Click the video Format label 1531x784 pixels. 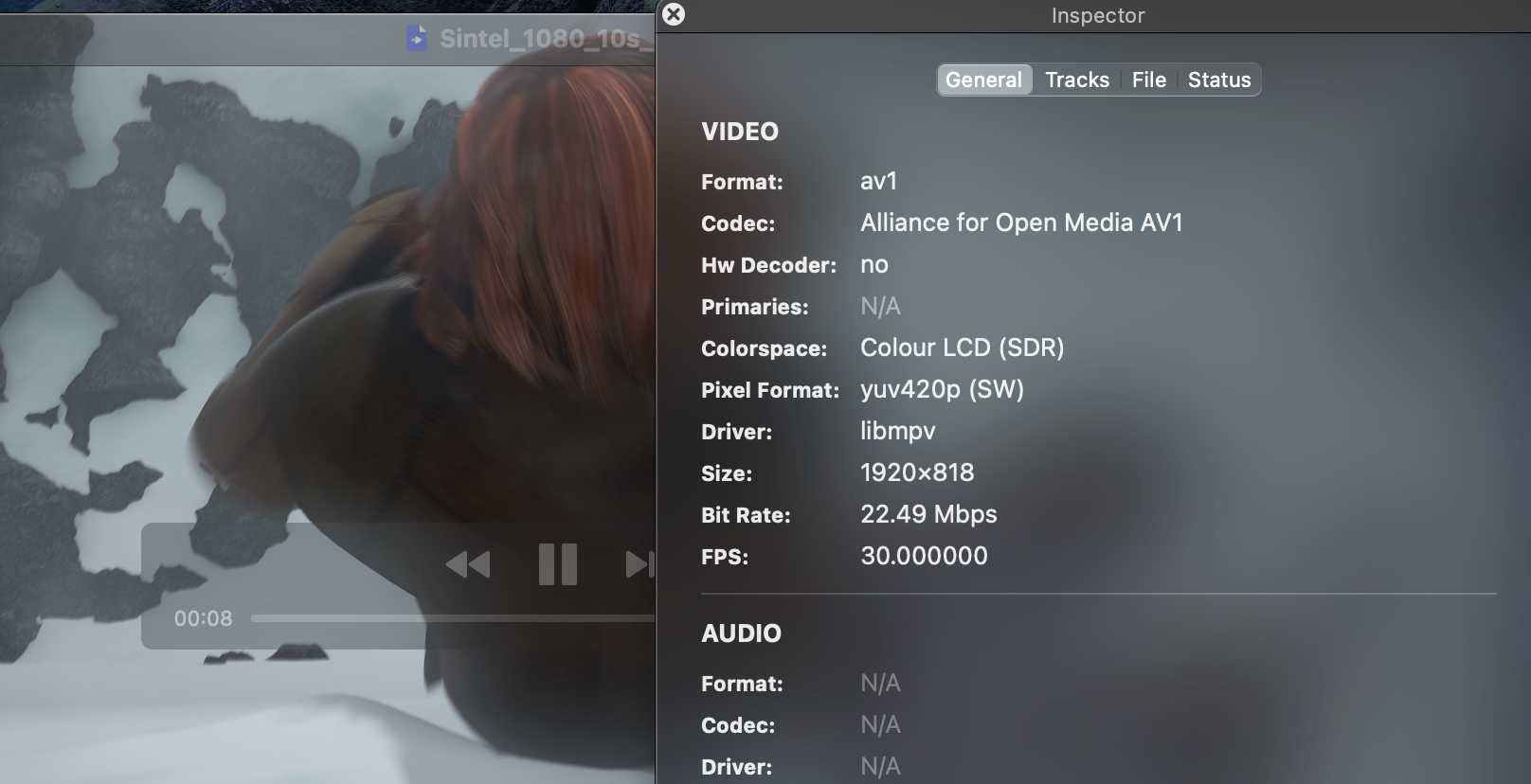pyautogui.click(x=742, y=182)
